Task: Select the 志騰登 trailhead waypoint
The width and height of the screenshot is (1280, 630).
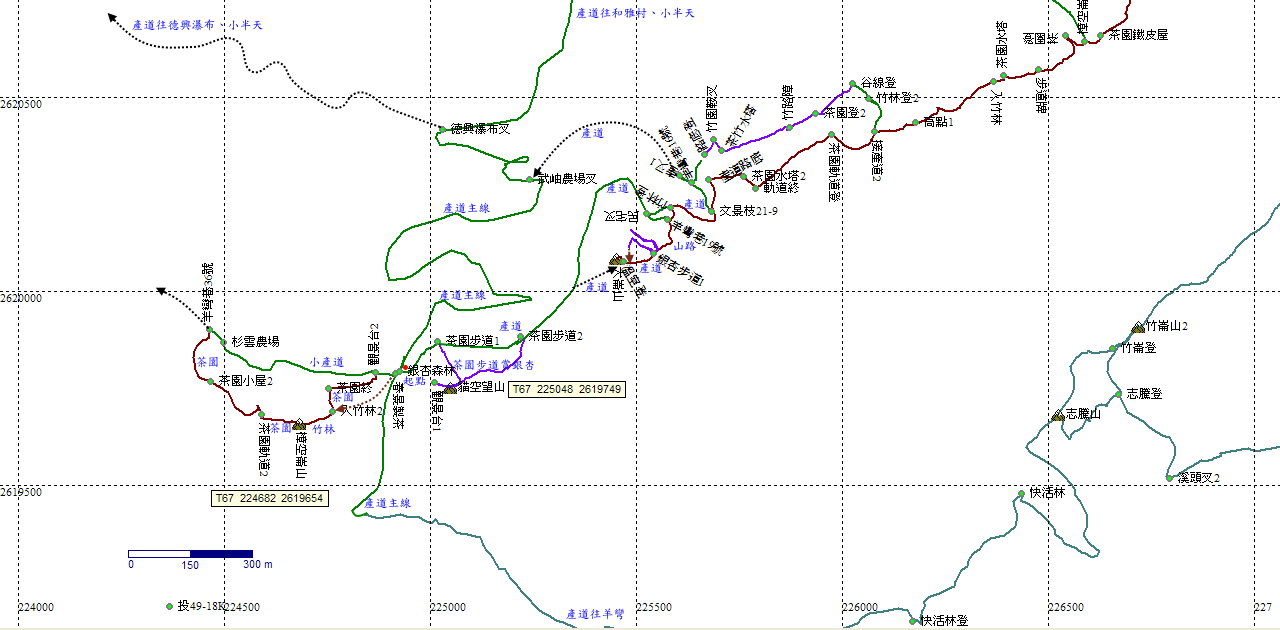Action: 1118,394
